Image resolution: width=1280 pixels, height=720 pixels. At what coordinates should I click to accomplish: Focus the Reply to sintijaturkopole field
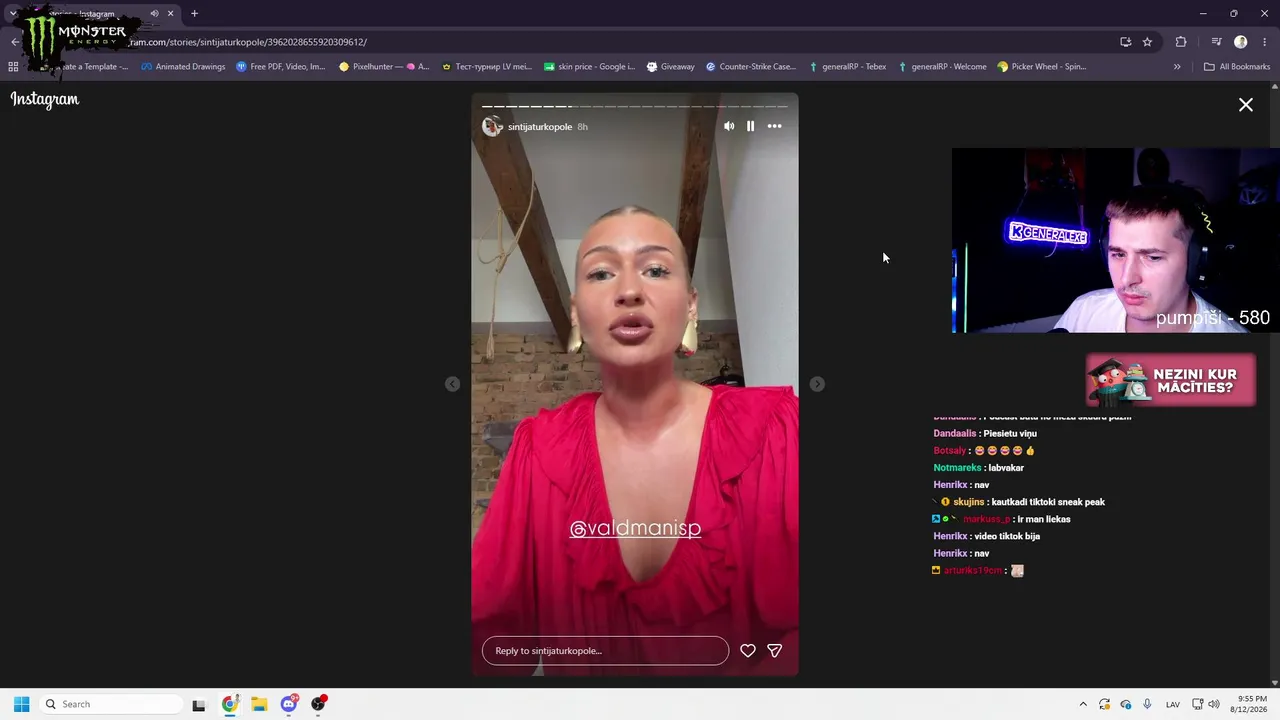pos(605,650)
